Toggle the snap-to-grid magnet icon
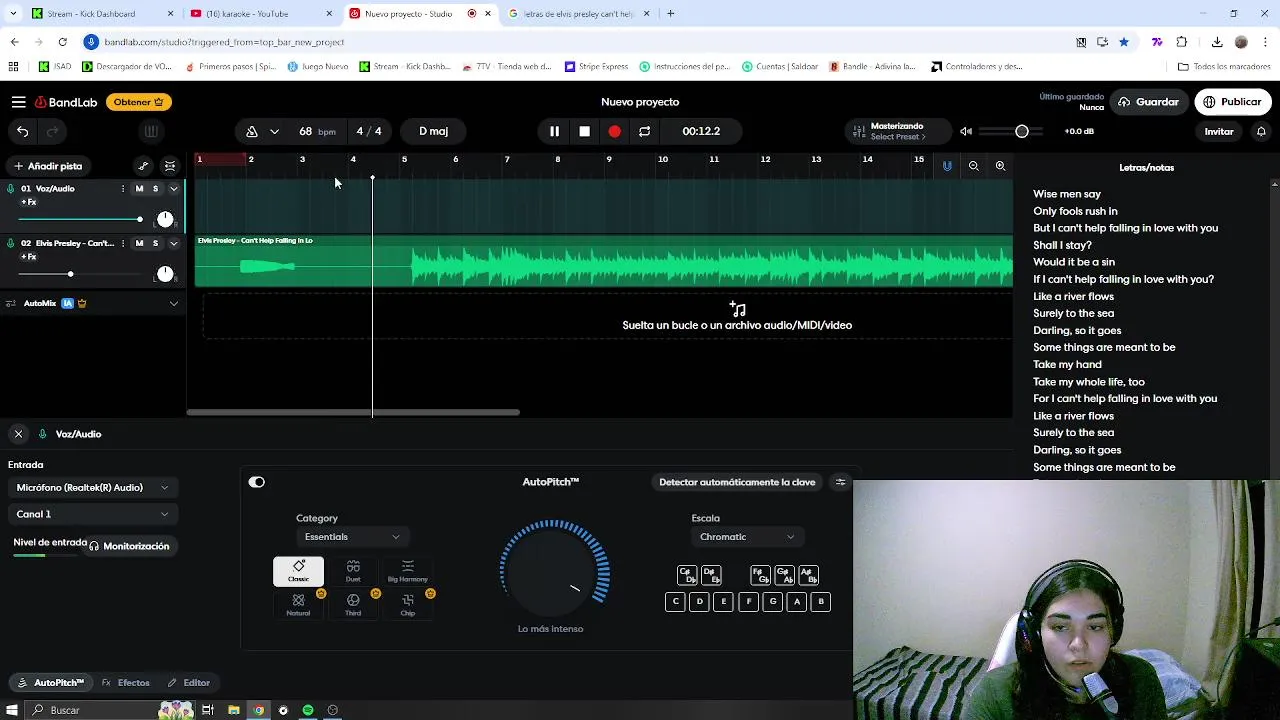 (x=947, y=166)
